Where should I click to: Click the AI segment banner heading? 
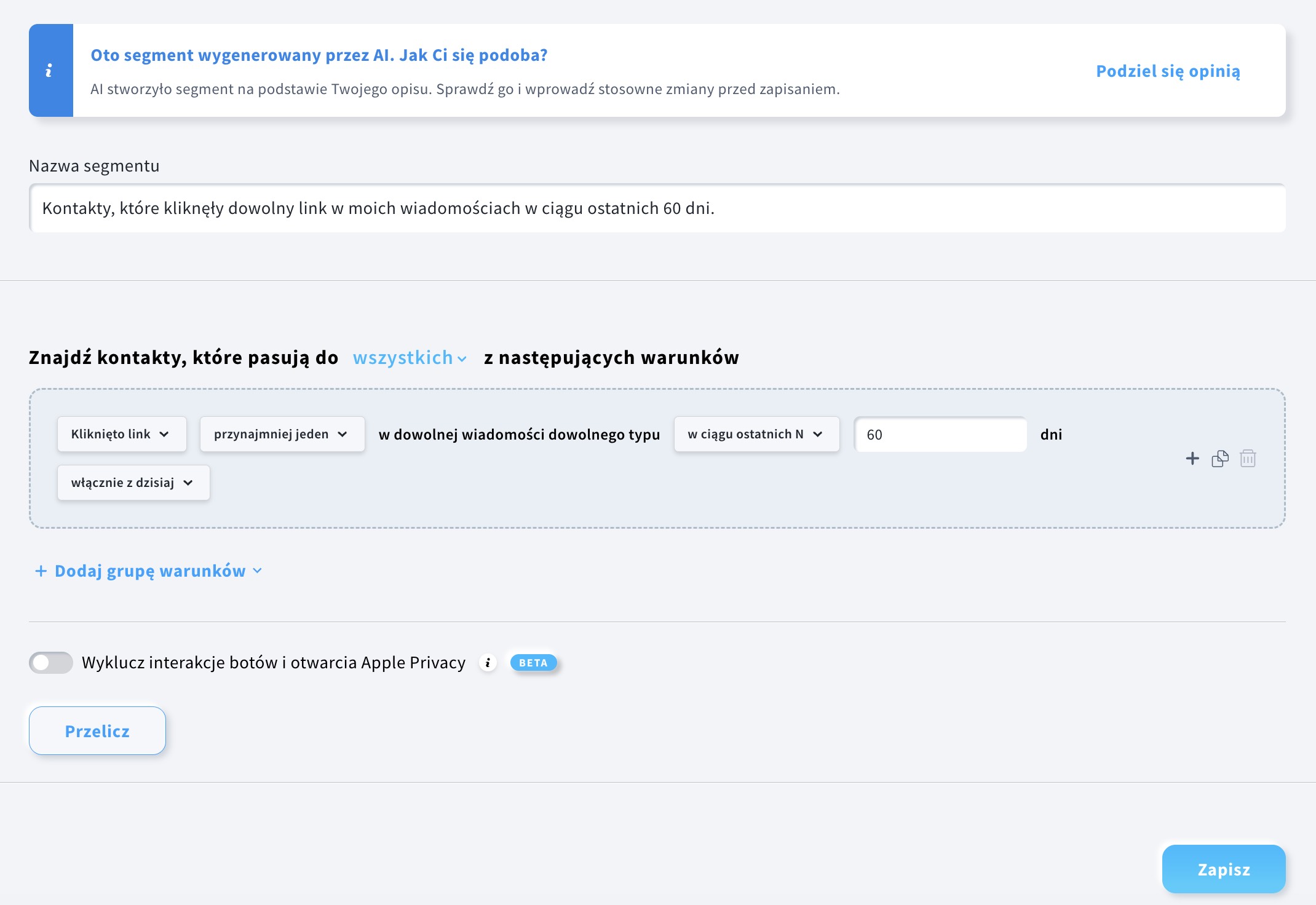click(x=319, y=55)
